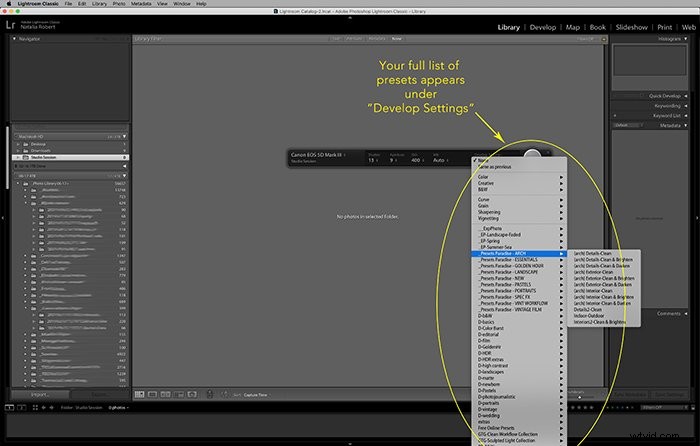Open the Library menu in menu bar
700x446 pixels.
click(99, 4)
